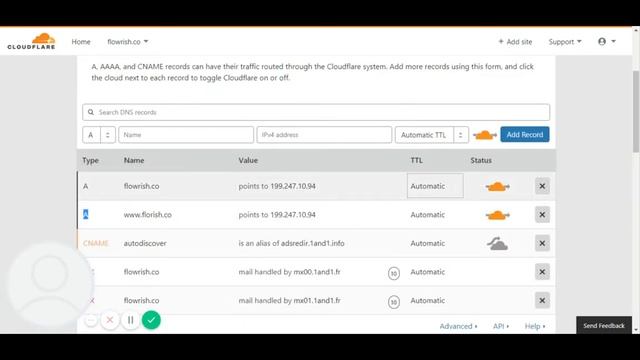
Task: Click TTL Automatic for autodiscover
Action: click(427, 243)
